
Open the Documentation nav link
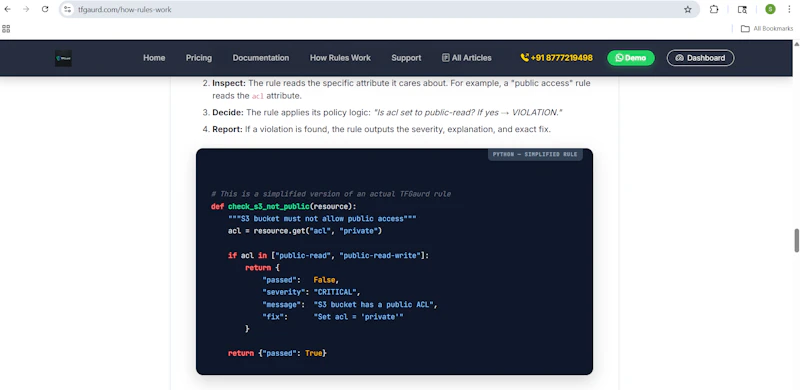point(261,58)
